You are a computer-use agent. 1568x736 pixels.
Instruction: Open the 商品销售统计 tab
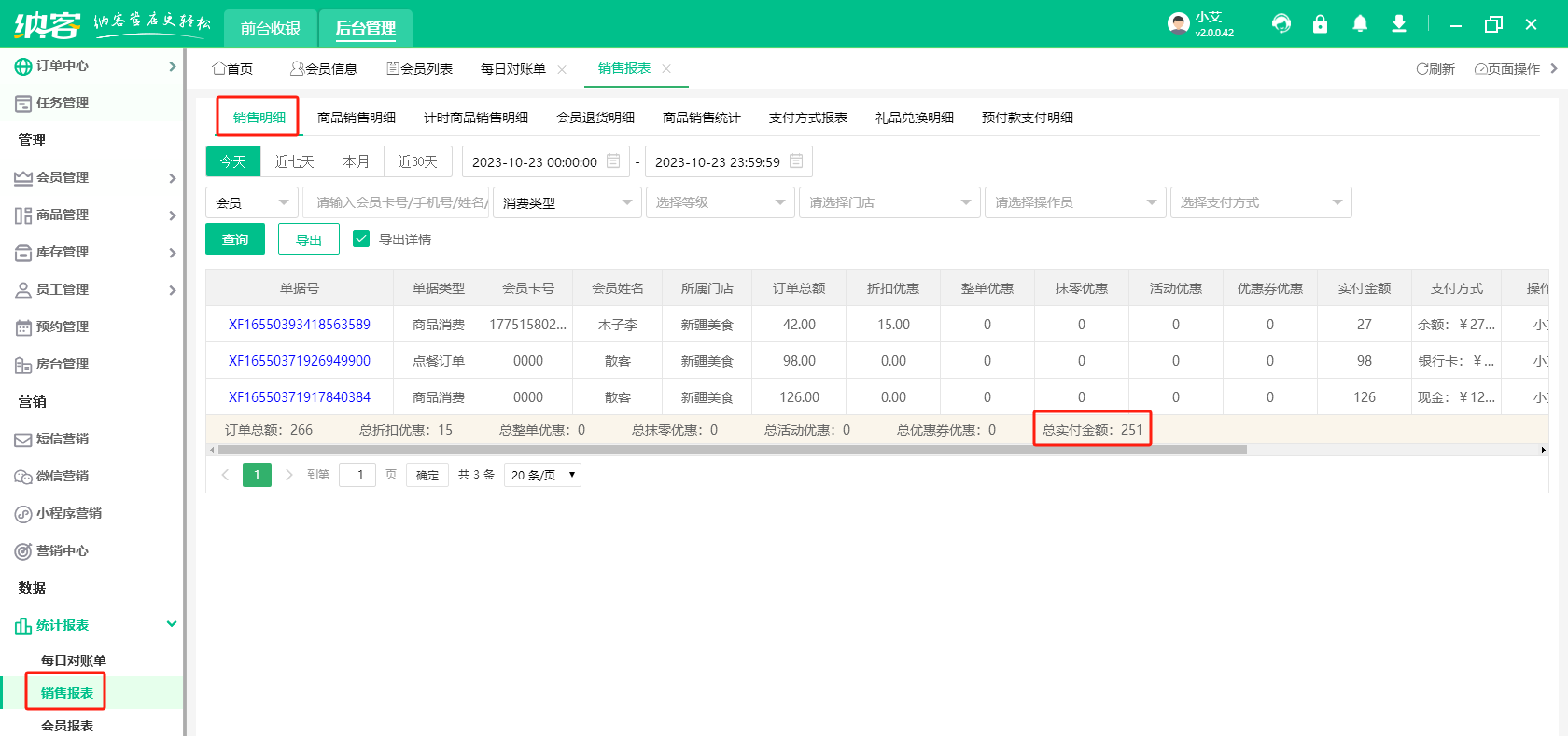(702, 118)
